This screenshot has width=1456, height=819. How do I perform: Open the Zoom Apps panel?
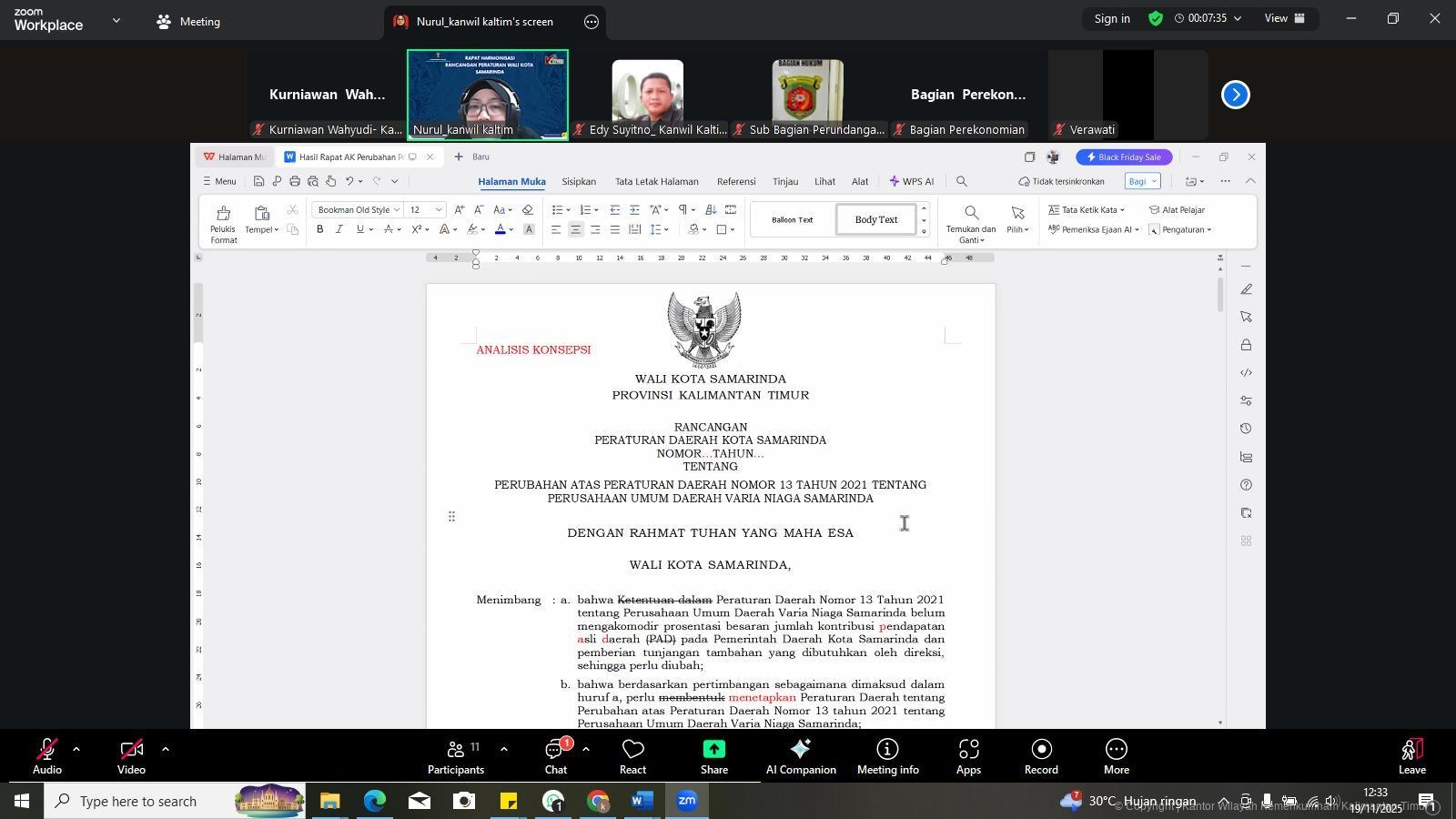968,755
